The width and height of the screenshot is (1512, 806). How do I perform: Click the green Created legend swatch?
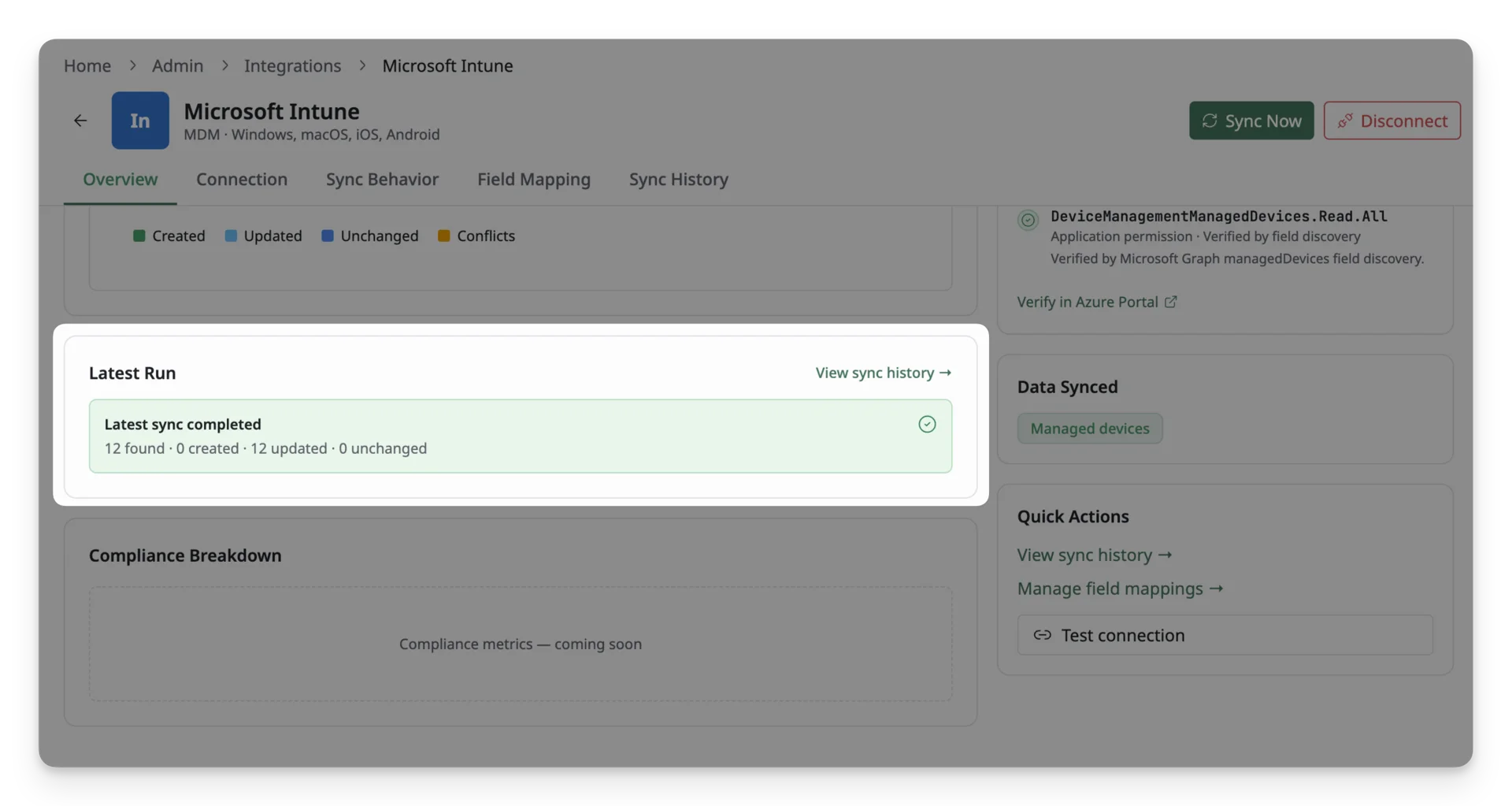(139, 236)
